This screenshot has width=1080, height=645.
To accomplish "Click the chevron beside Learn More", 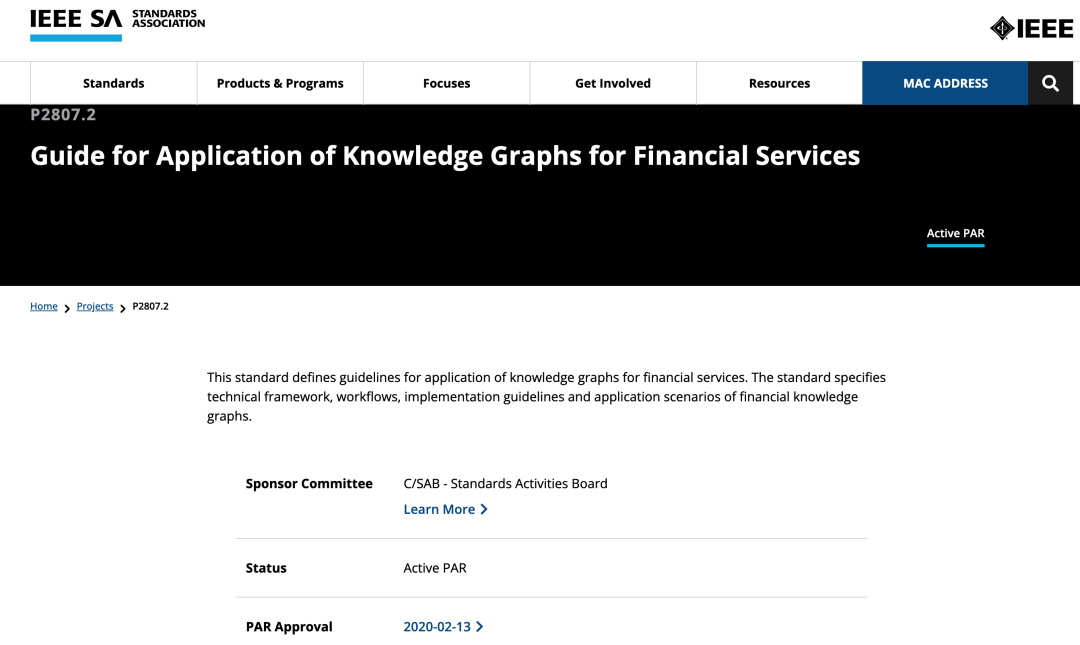I will click(x=485, y=509).
